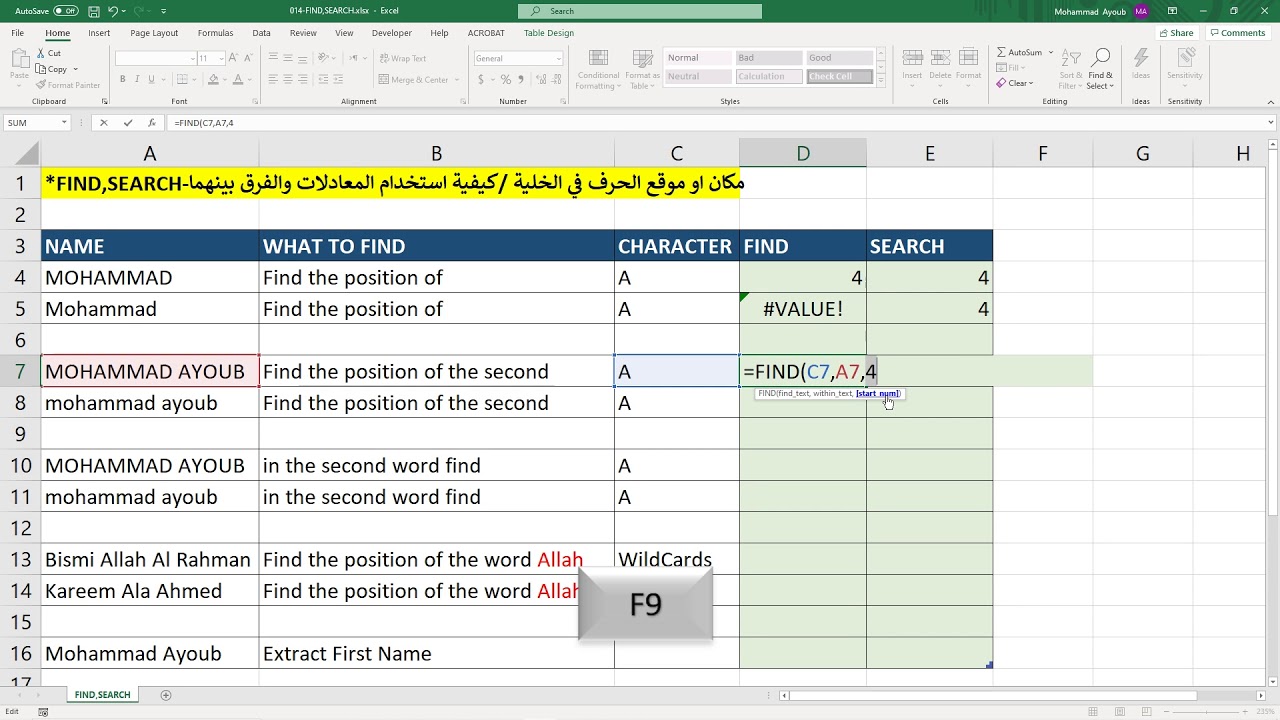
Task: Click the Search box in the title bar
Action: 640,11
